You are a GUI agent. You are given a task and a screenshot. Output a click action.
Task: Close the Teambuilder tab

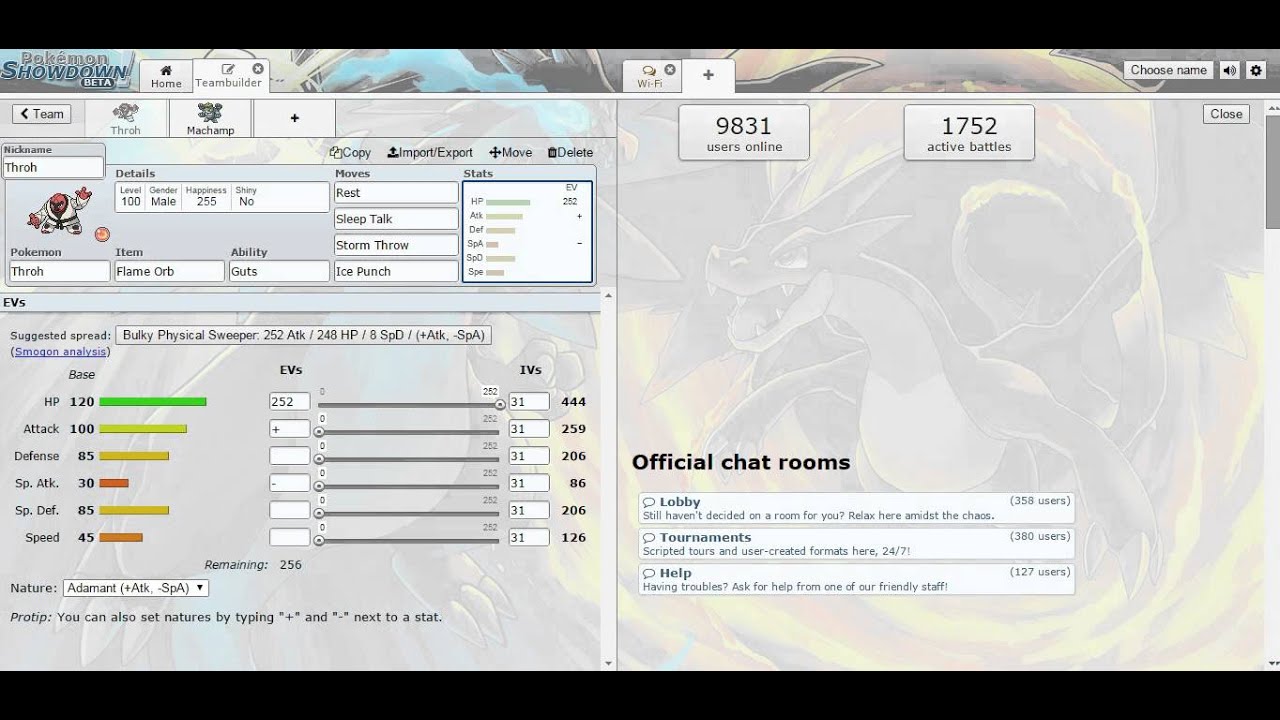[x=258, y=69]
